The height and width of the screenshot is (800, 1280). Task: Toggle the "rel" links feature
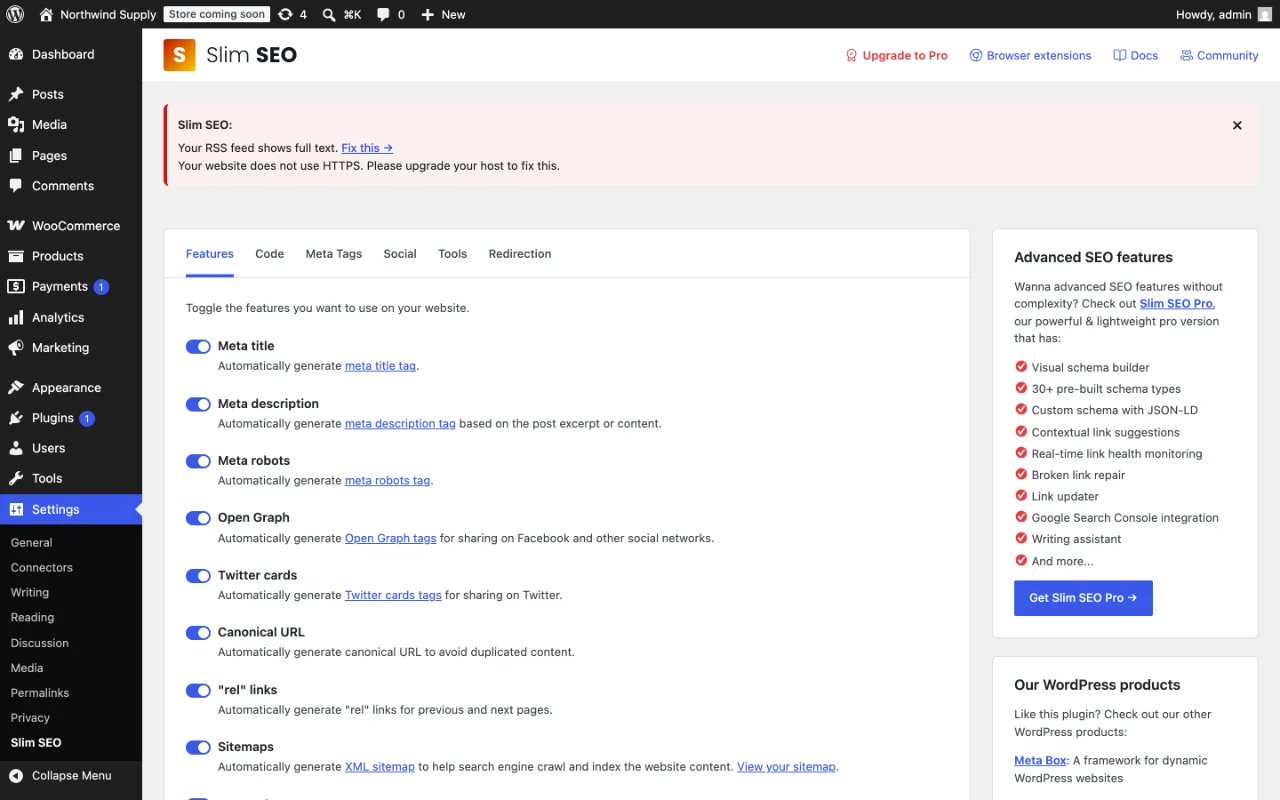point(198,690)
